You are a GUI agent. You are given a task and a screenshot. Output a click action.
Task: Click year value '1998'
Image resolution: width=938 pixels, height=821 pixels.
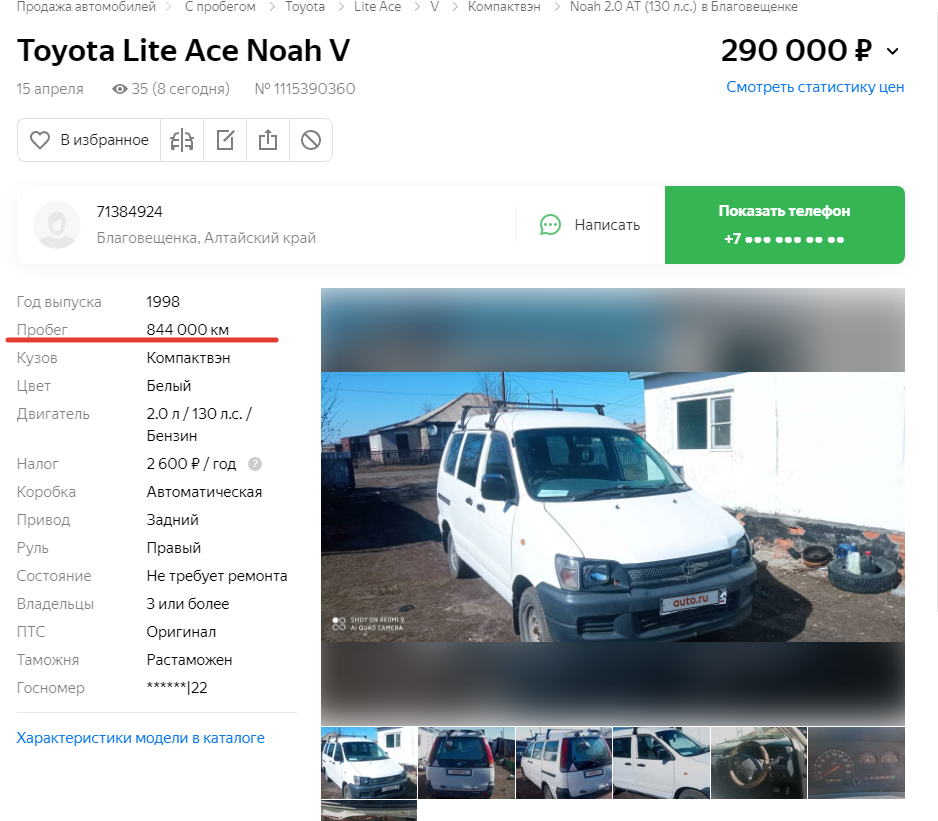pyautogui.click(x=163, y=302)
